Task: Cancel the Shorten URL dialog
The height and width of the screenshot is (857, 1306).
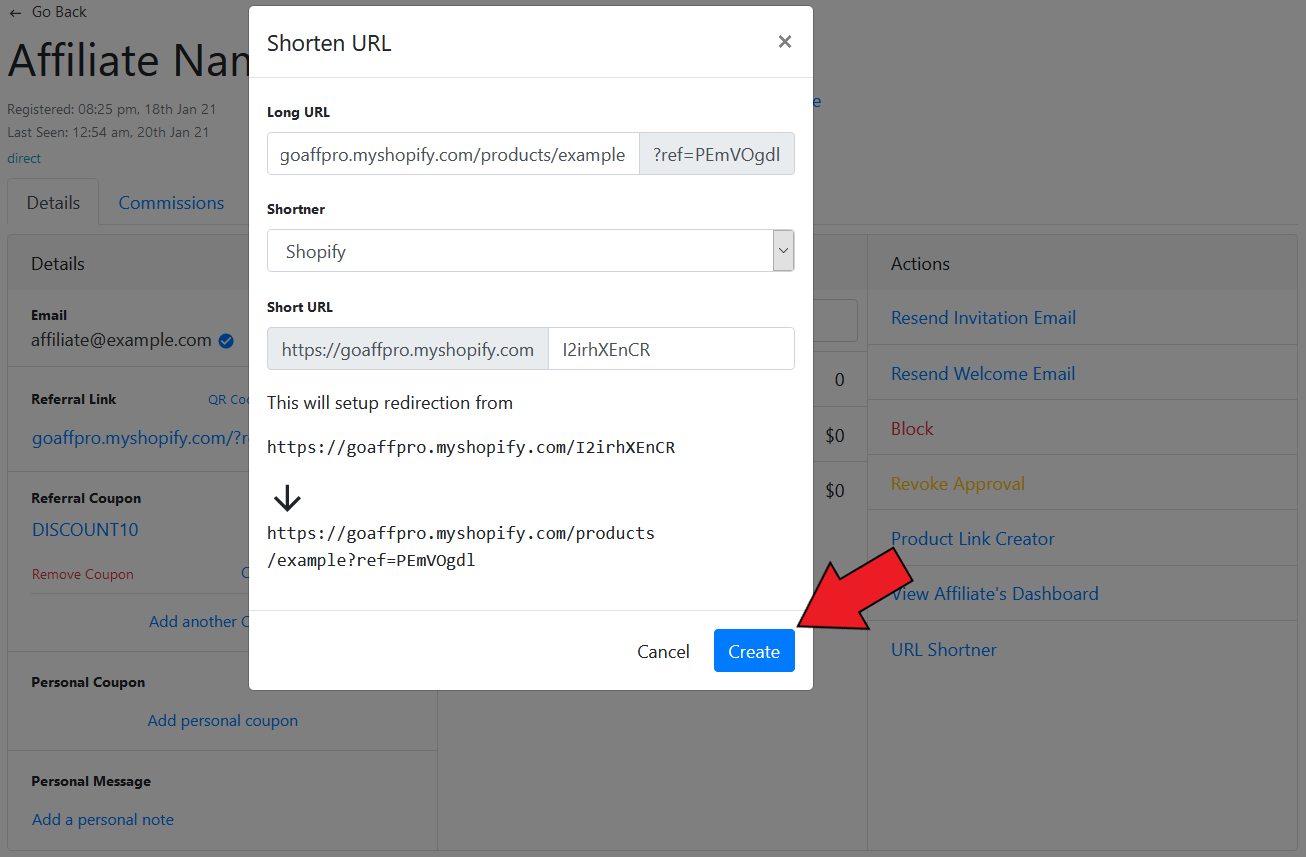Action: [663, 651]
